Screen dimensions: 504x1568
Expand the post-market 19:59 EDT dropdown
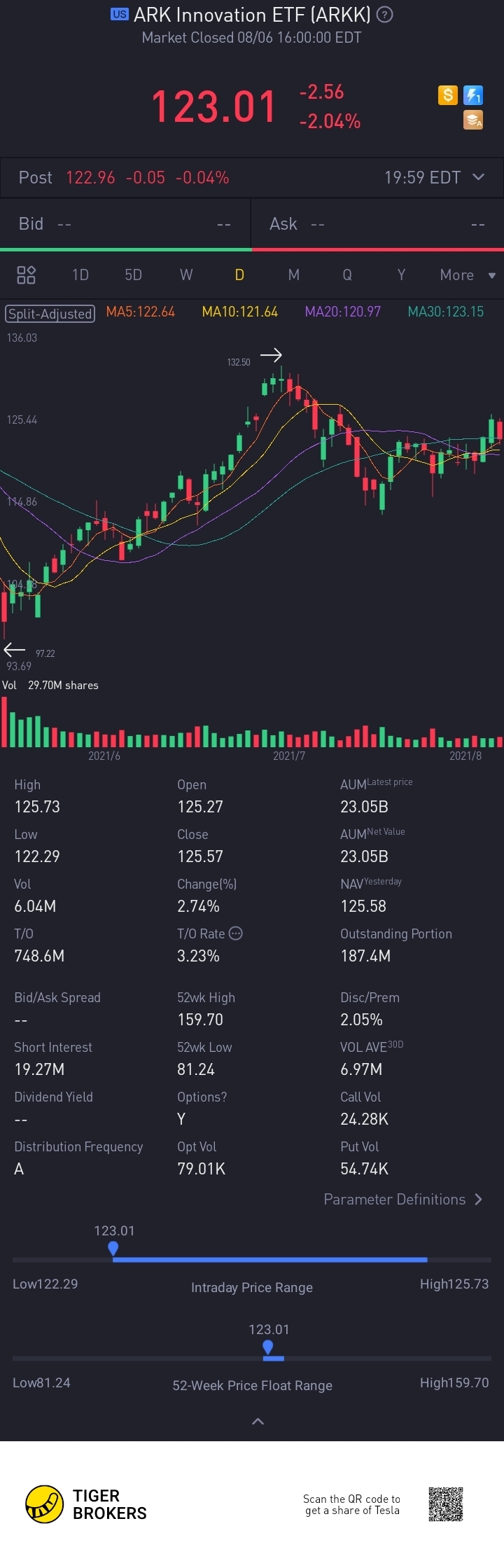pyautogui.click(x=479, y=177)
